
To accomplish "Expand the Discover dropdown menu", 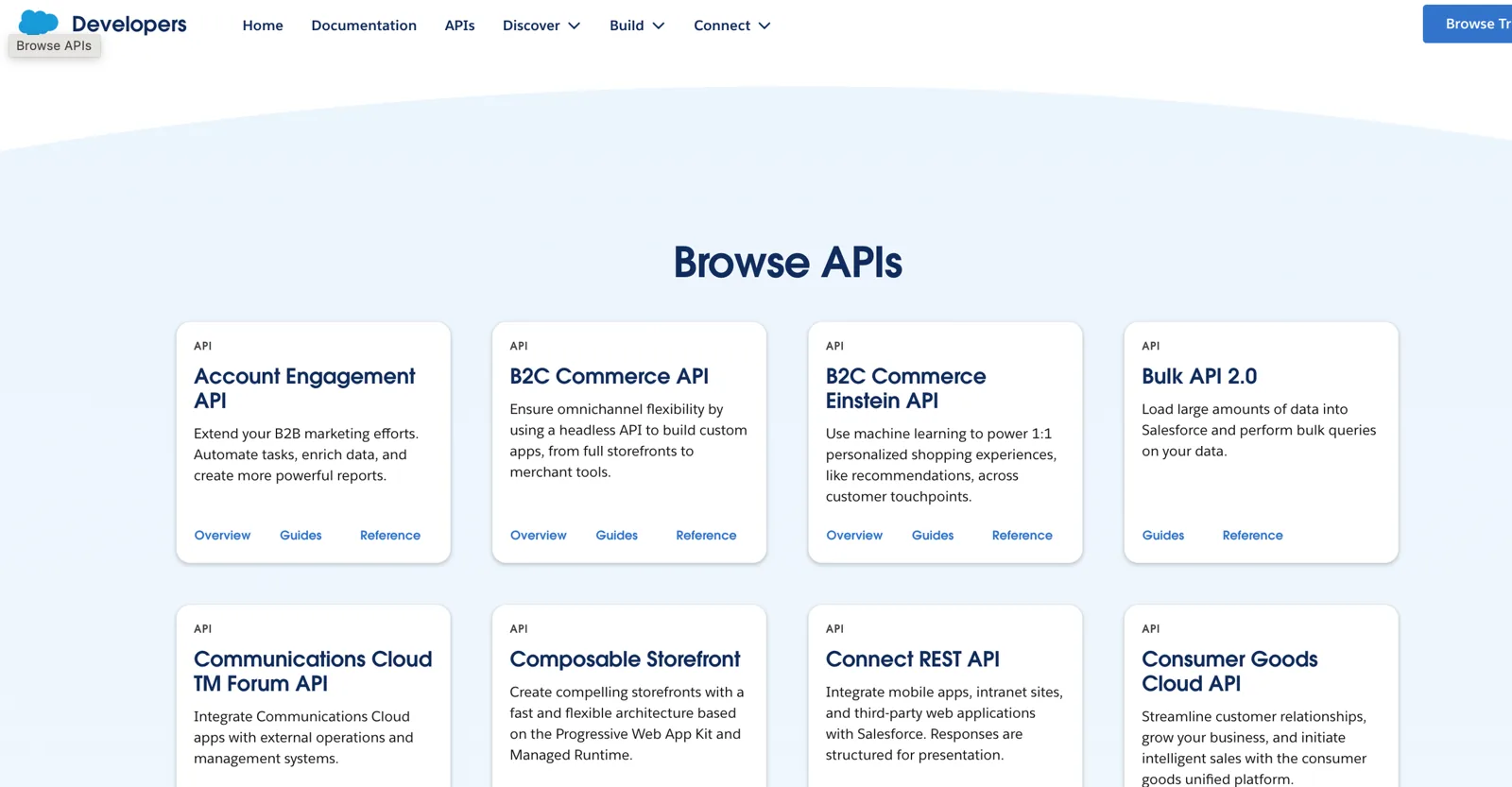I will point(541,26).
